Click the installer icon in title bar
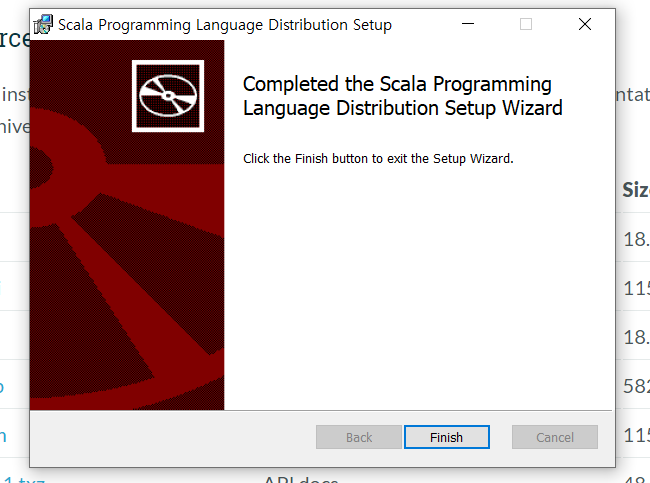 [x=43, y=24]
